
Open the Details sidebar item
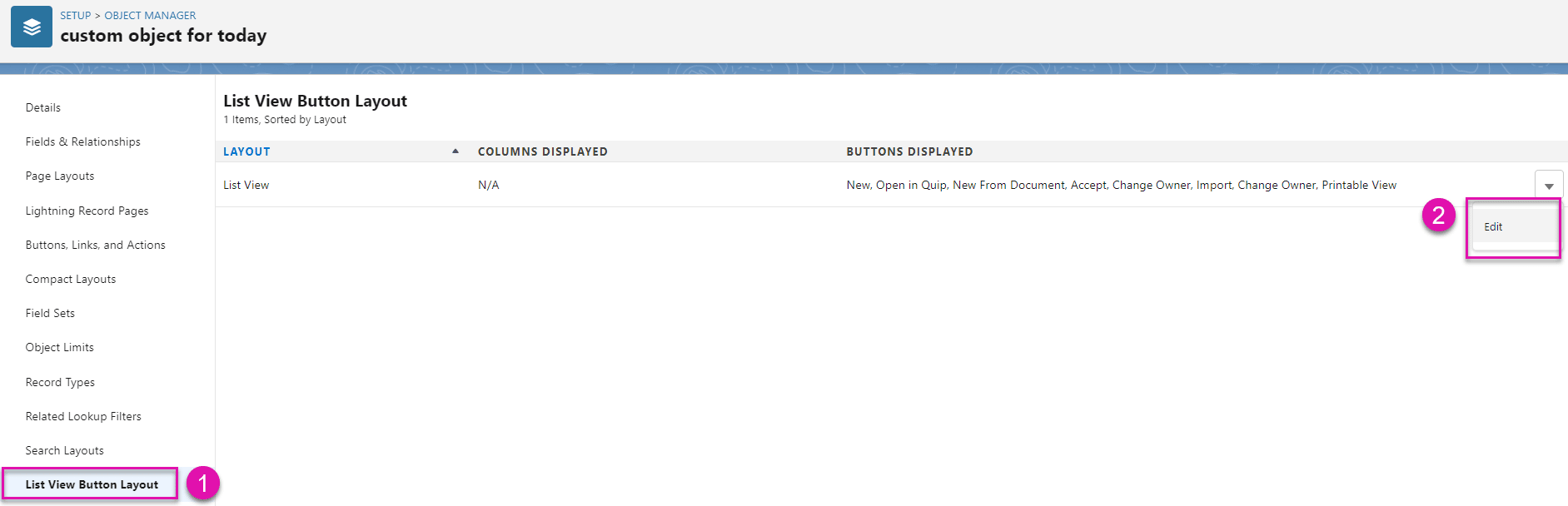tap(43, 107)
